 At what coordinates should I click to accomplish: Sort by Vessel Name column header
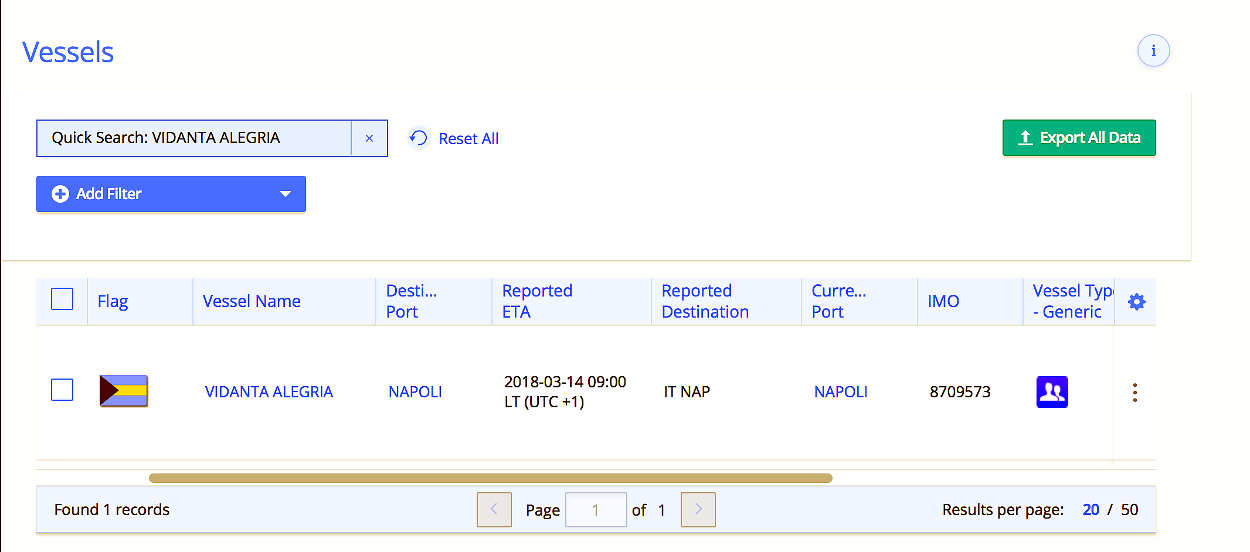[x=251, y=301]
